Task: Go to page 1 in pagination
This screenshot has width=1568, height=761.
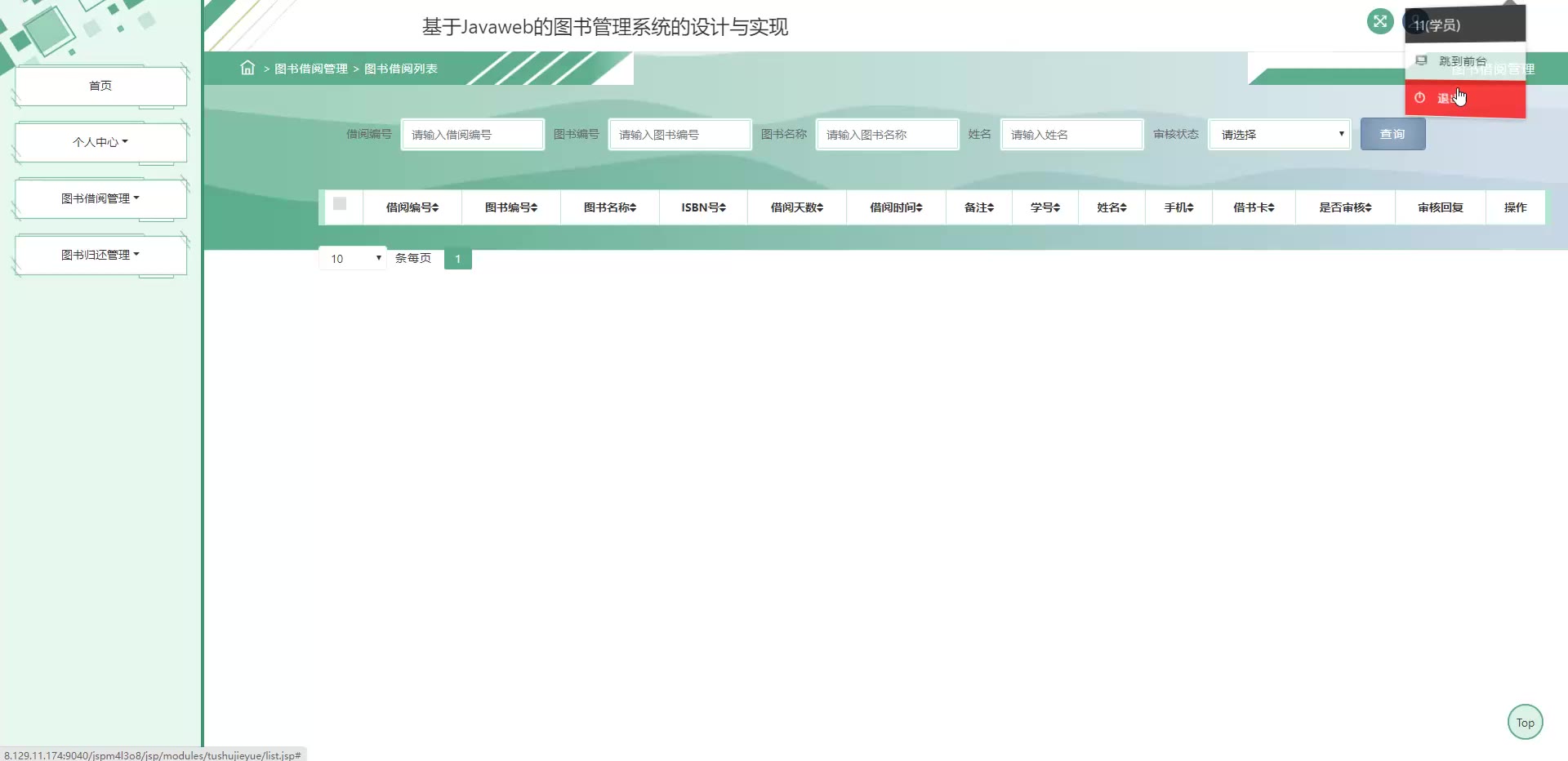Action: point(457,259)
